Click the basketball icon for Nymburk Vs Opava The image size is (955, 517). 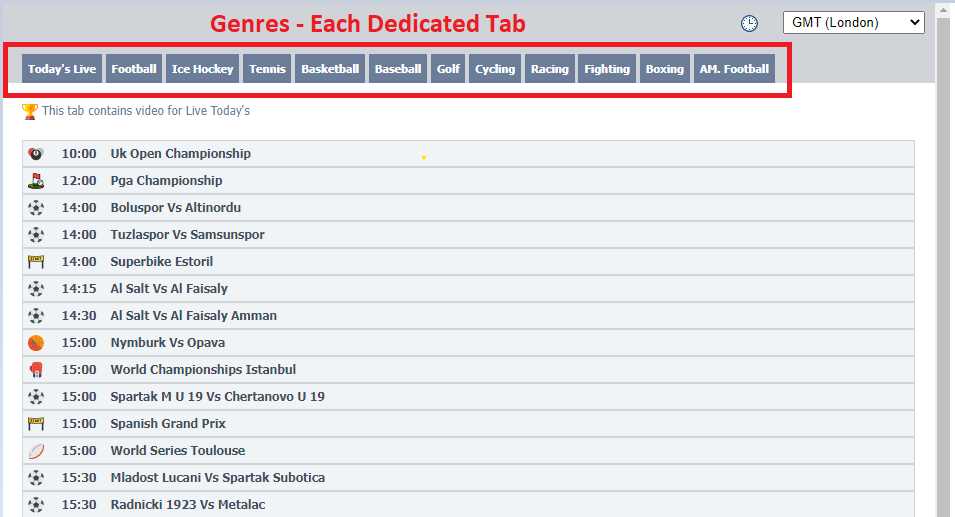[36, 343]
